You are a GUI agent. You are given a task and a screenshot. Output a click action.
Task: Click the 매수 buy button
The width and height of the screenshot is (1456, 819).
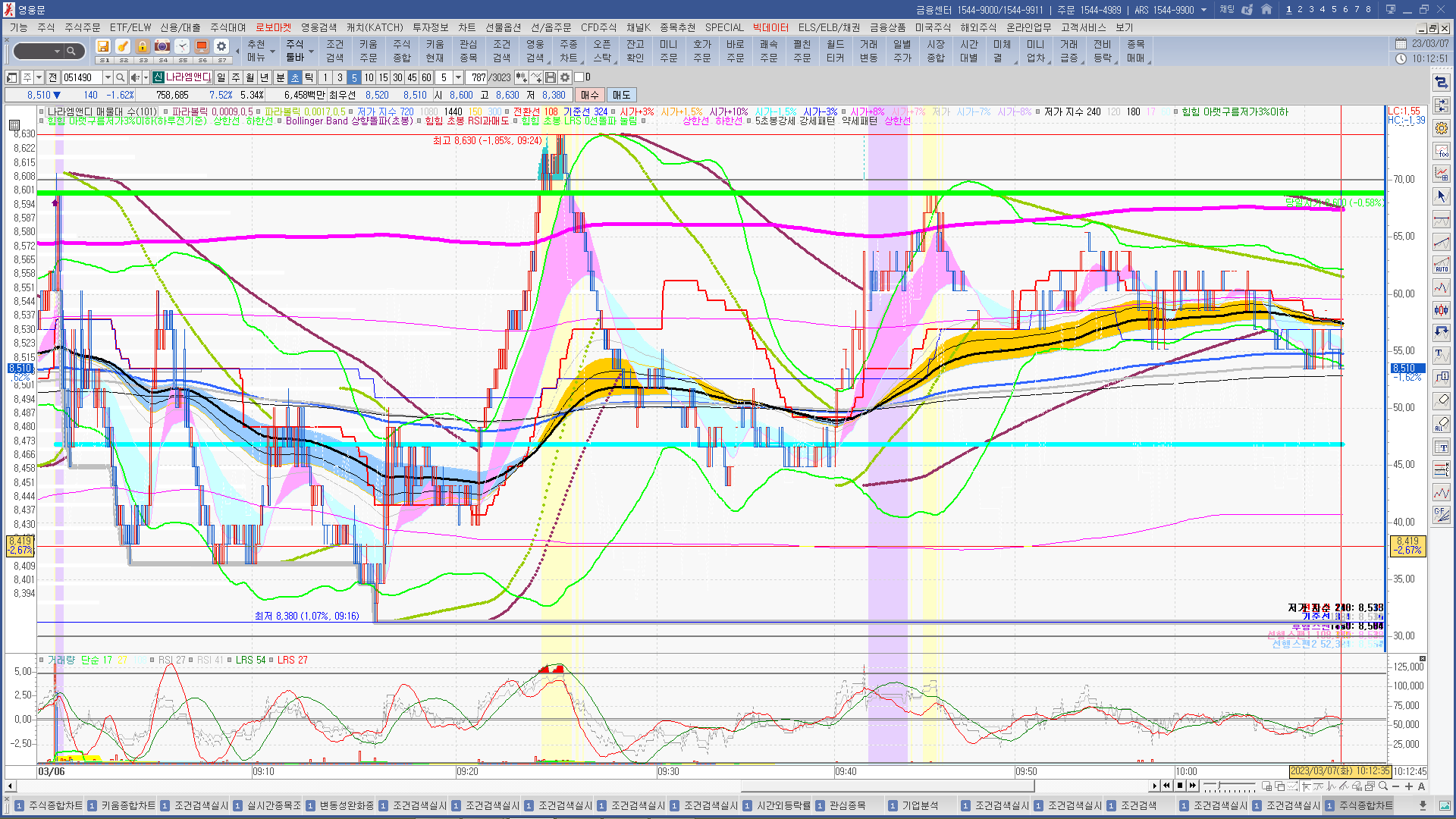pos(590,95)
